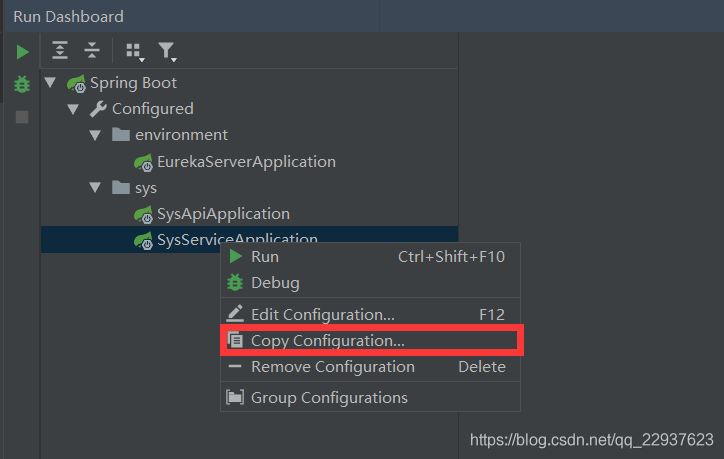The width and height of the screenshot is (724, 459).
Task: Click the Run Dashboard panel title
Action: [x=68, y=17]
